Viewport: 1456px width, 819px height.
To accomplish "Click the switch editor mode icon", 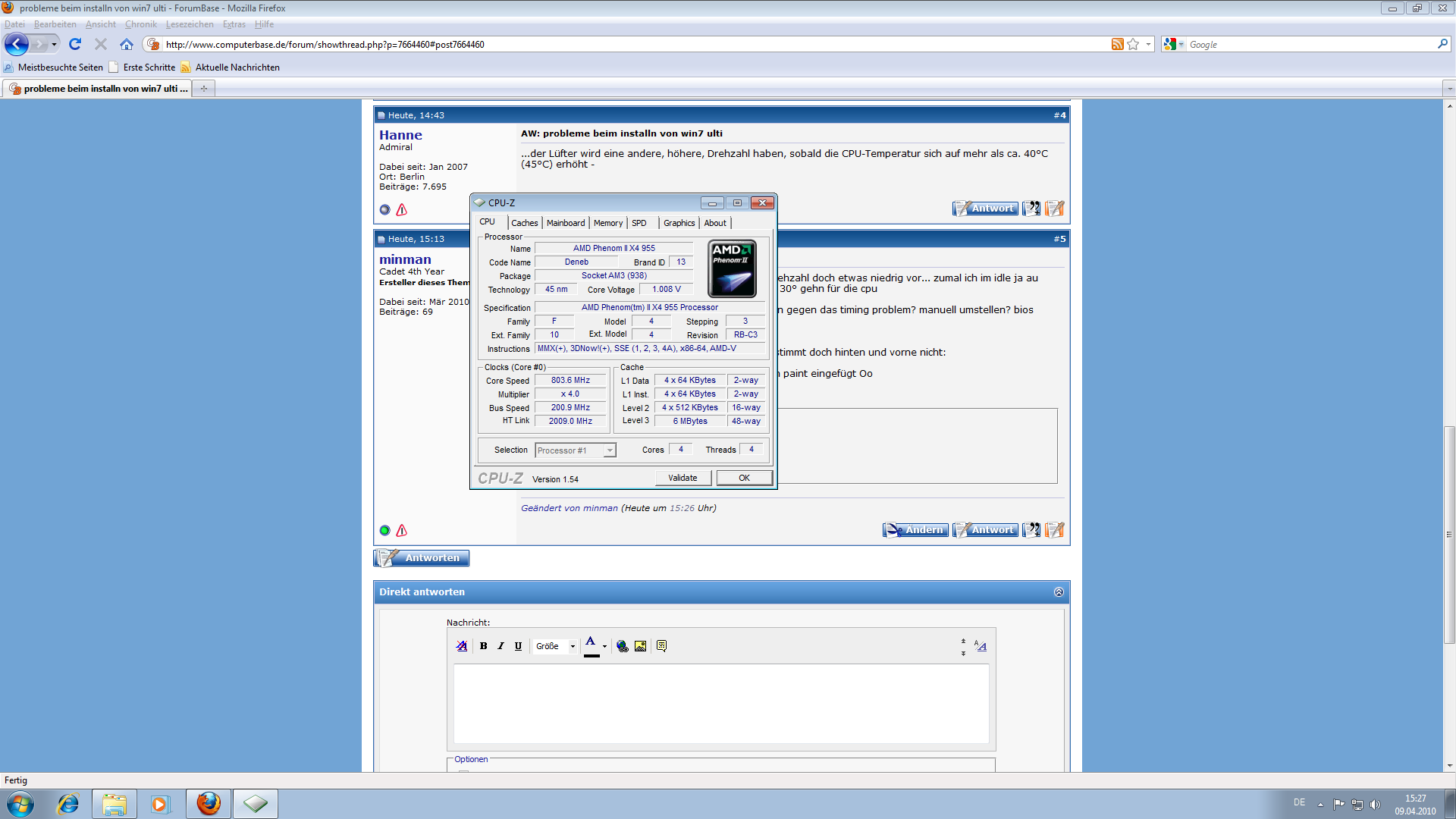I will tap(981, 646).
